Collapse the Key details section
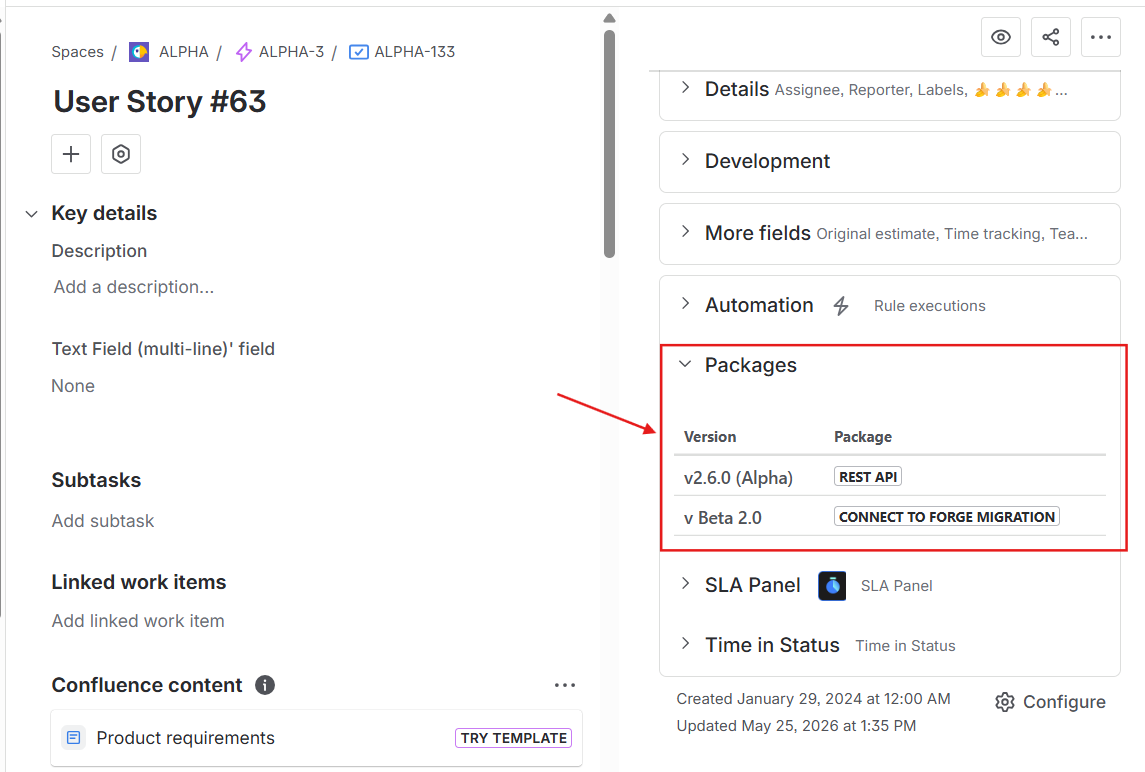Image resolution: width=1145 pixels, height=772 pixels. point(31,214)
